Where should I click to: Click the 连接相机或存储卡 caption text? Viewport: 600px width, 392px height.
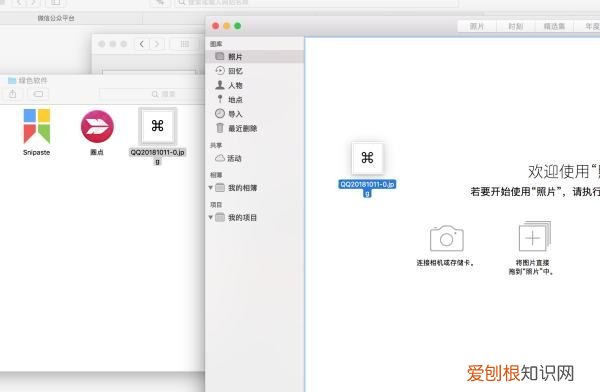[x=445, y=263]
